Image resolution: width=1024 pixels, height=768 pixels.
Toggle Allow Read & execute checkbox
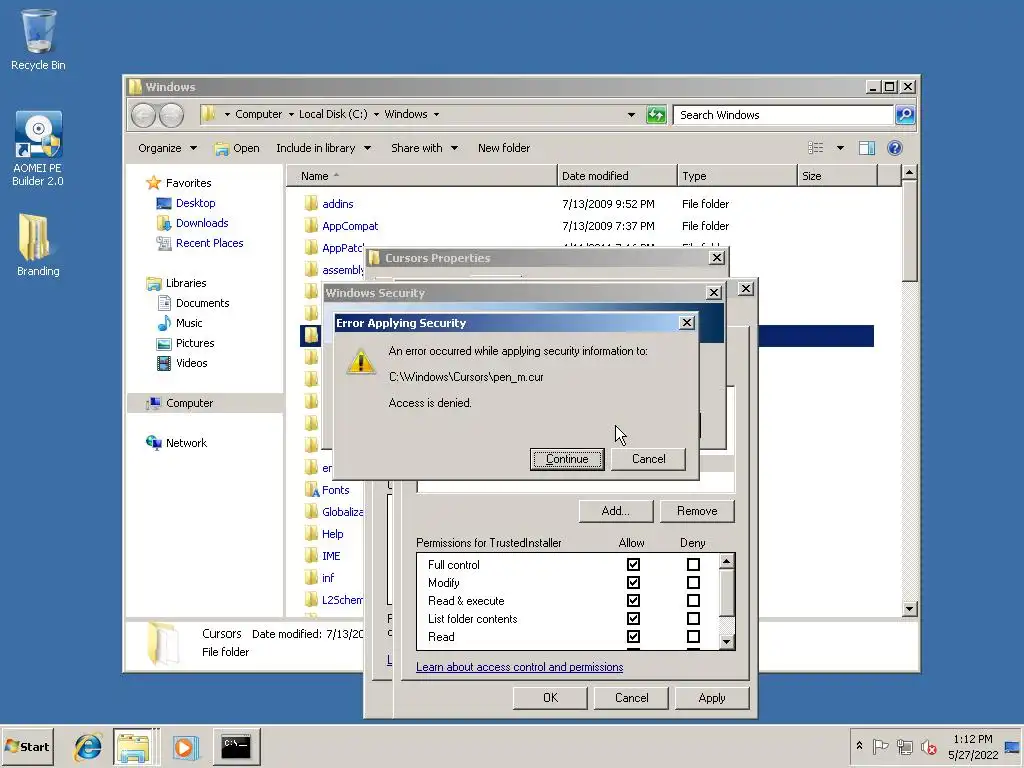click(633, 600)
